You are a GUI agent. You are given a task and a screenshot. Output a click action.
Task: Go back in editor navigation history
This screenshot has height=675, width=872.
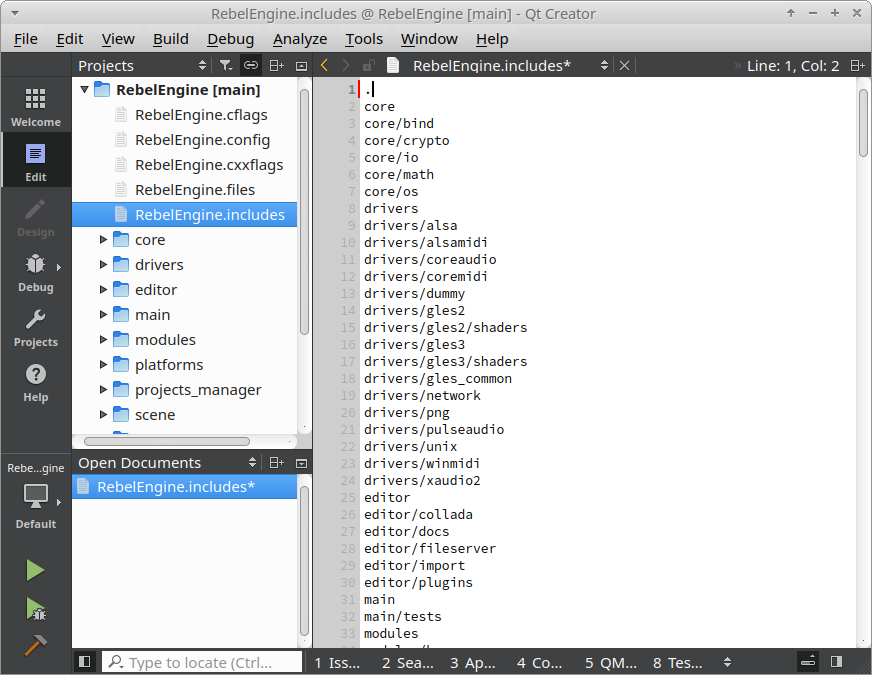pos(325,66)
